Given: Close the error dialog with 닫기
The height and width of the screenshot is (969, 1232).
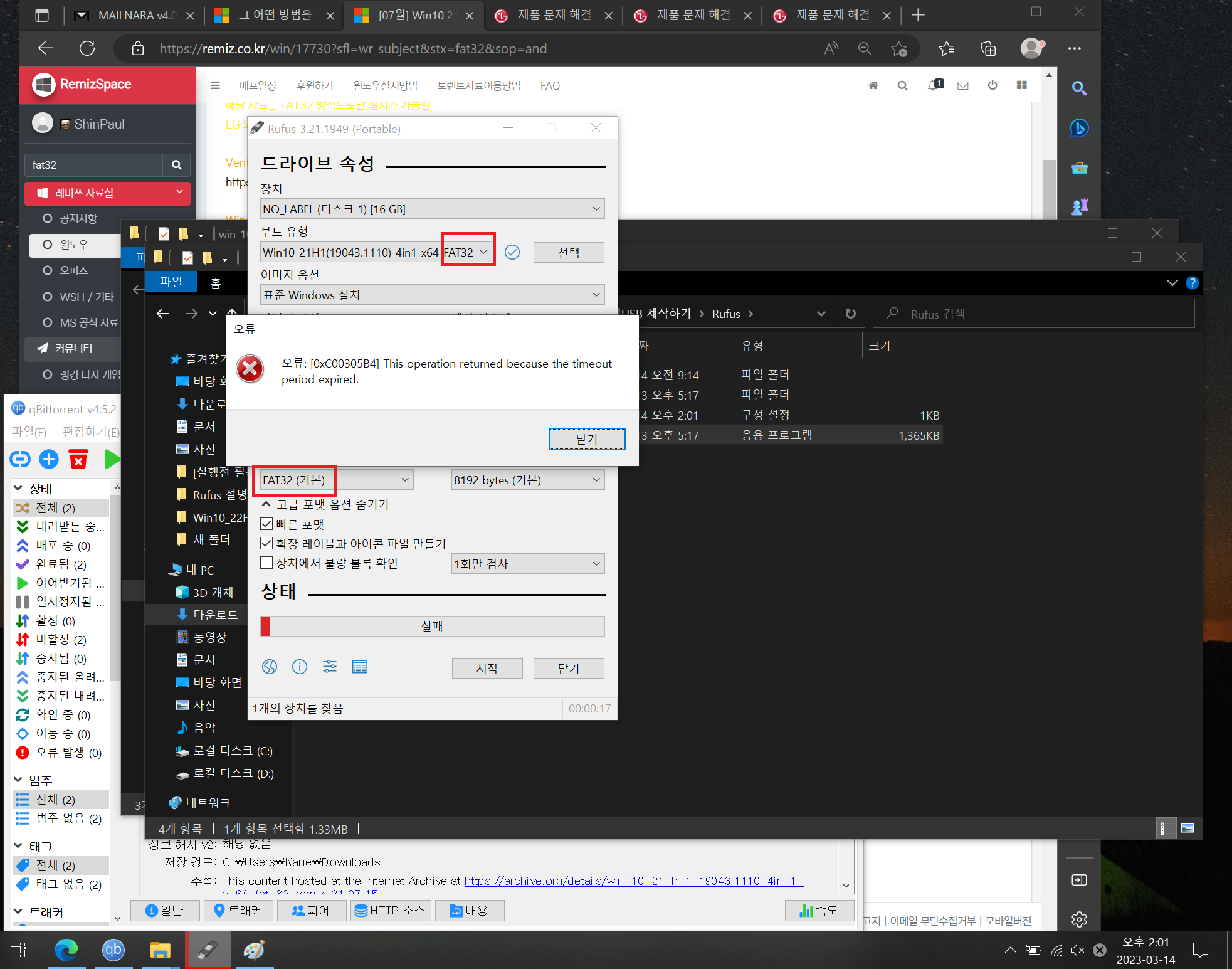Looking at the screenshot, I should (587, 438).
